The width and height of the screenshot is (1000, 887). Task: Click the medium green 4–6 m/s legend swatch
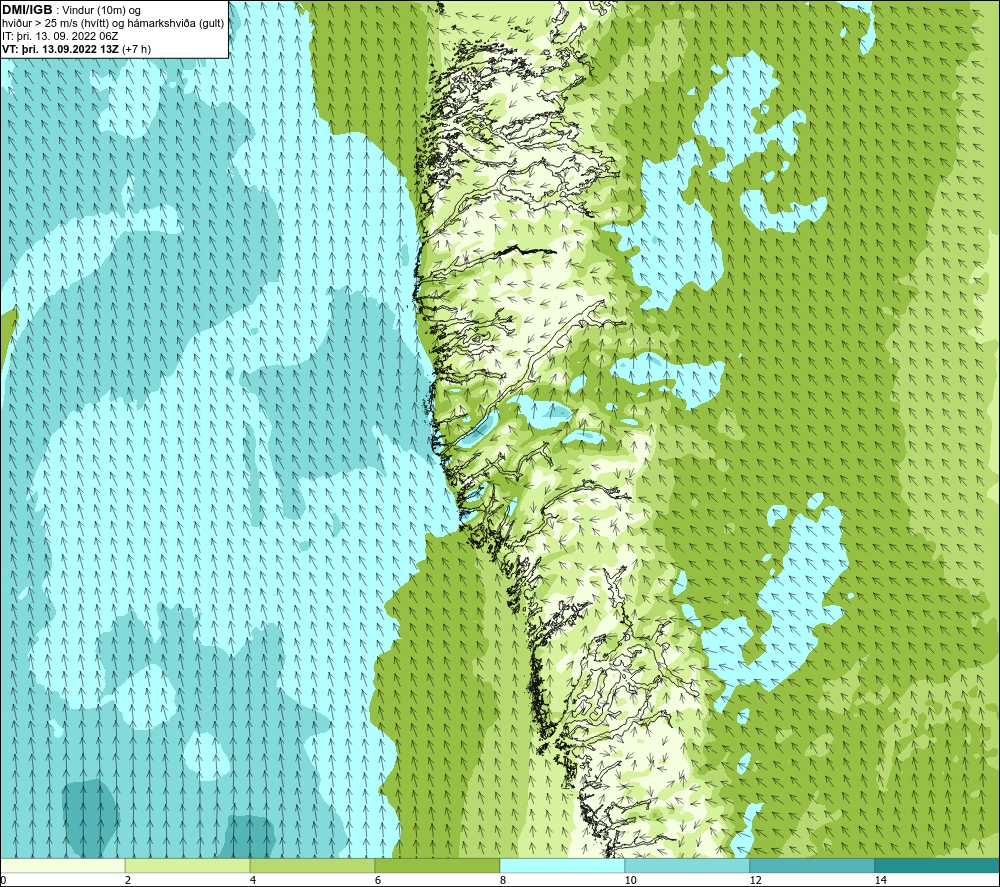312,866
